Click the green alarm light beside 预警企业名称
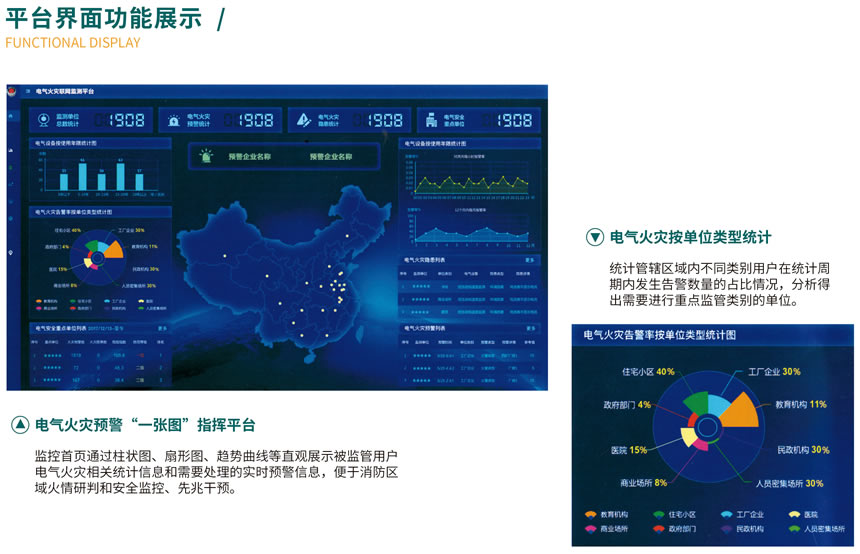 (x=206, y=156)
